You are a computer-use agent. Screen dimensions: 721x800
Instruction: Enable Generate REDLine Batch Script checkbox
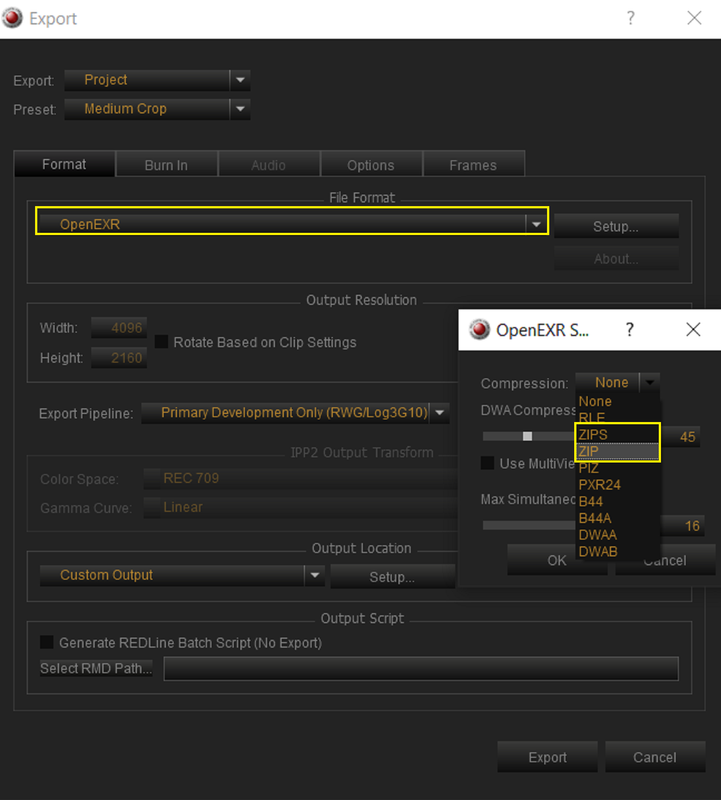pos(47,642)
